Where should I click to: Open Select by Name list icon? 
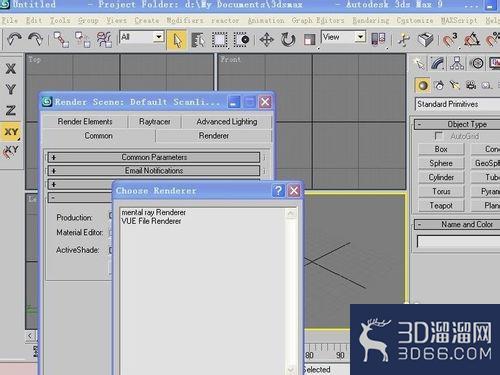tap(198, 40)
